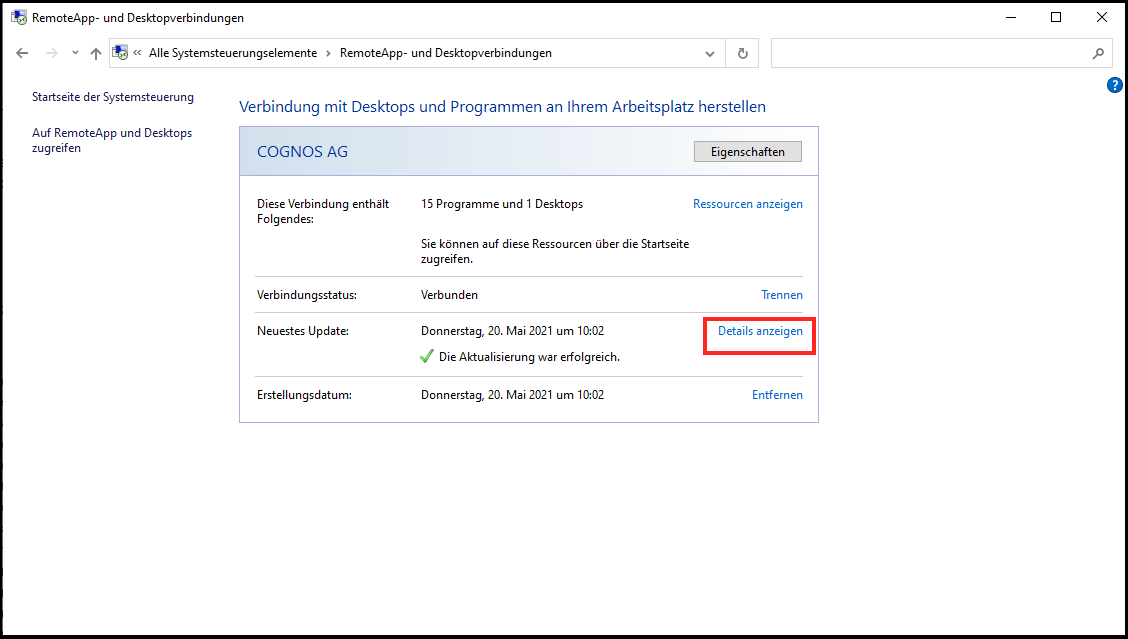The image size is (1128, 639).
Task: Open the recent locations dropdown arrow
Action: coord(75,53)
